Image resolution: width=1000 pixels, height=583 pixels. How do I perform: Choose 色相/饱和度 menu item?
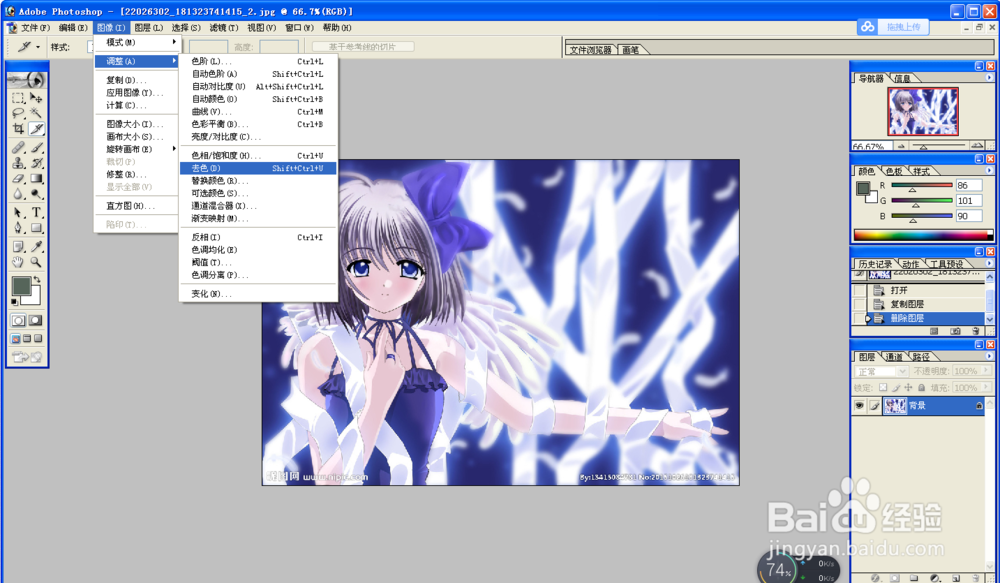coord(258,156)
